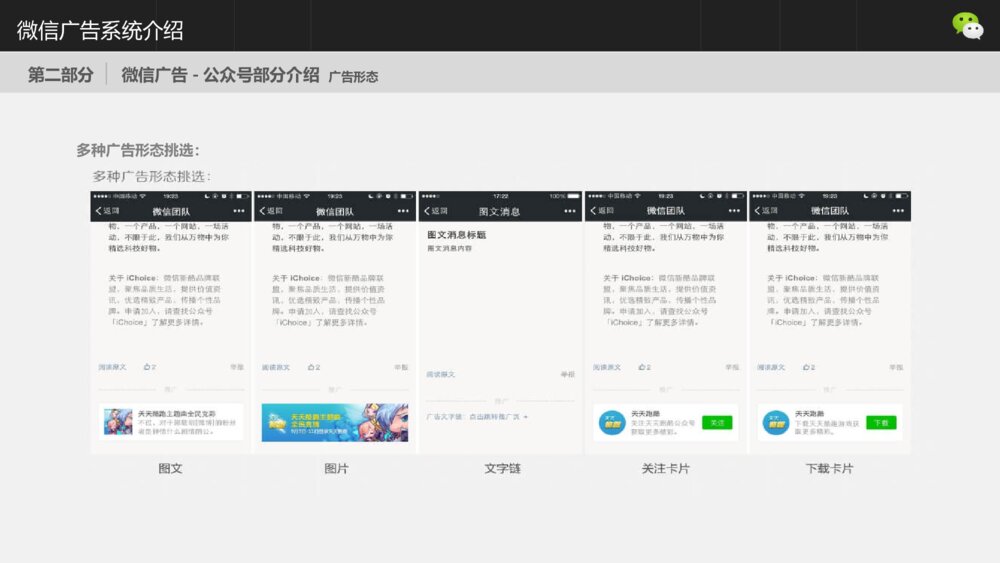Tap the round 天天跑酷 avatar in the download card
Viewport: 1000px width, 563px height.
click(776, 423)
